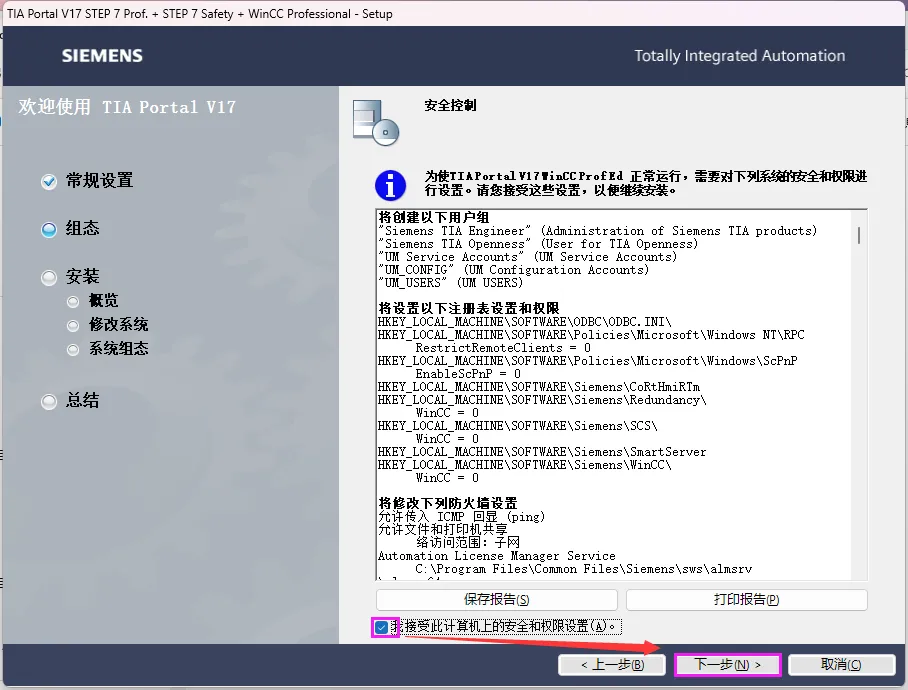Proceed with 下一步(N) button

point(728,665)
